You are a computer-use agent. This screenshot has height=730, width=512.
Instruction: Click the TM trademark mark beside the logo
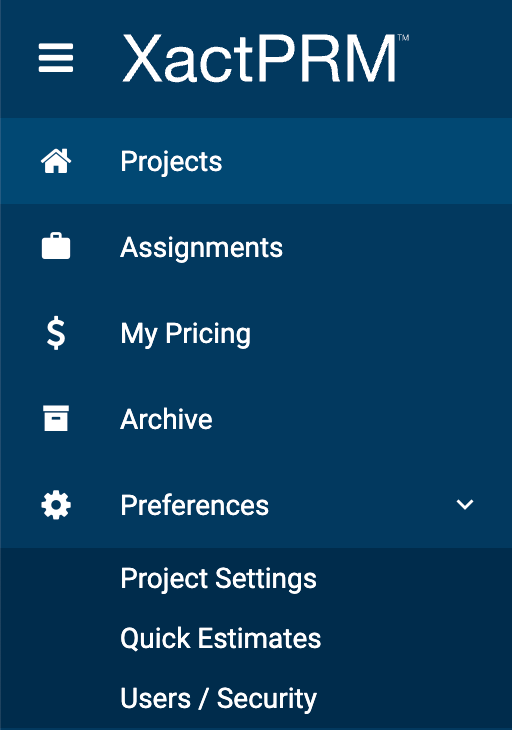click(403, 38)
